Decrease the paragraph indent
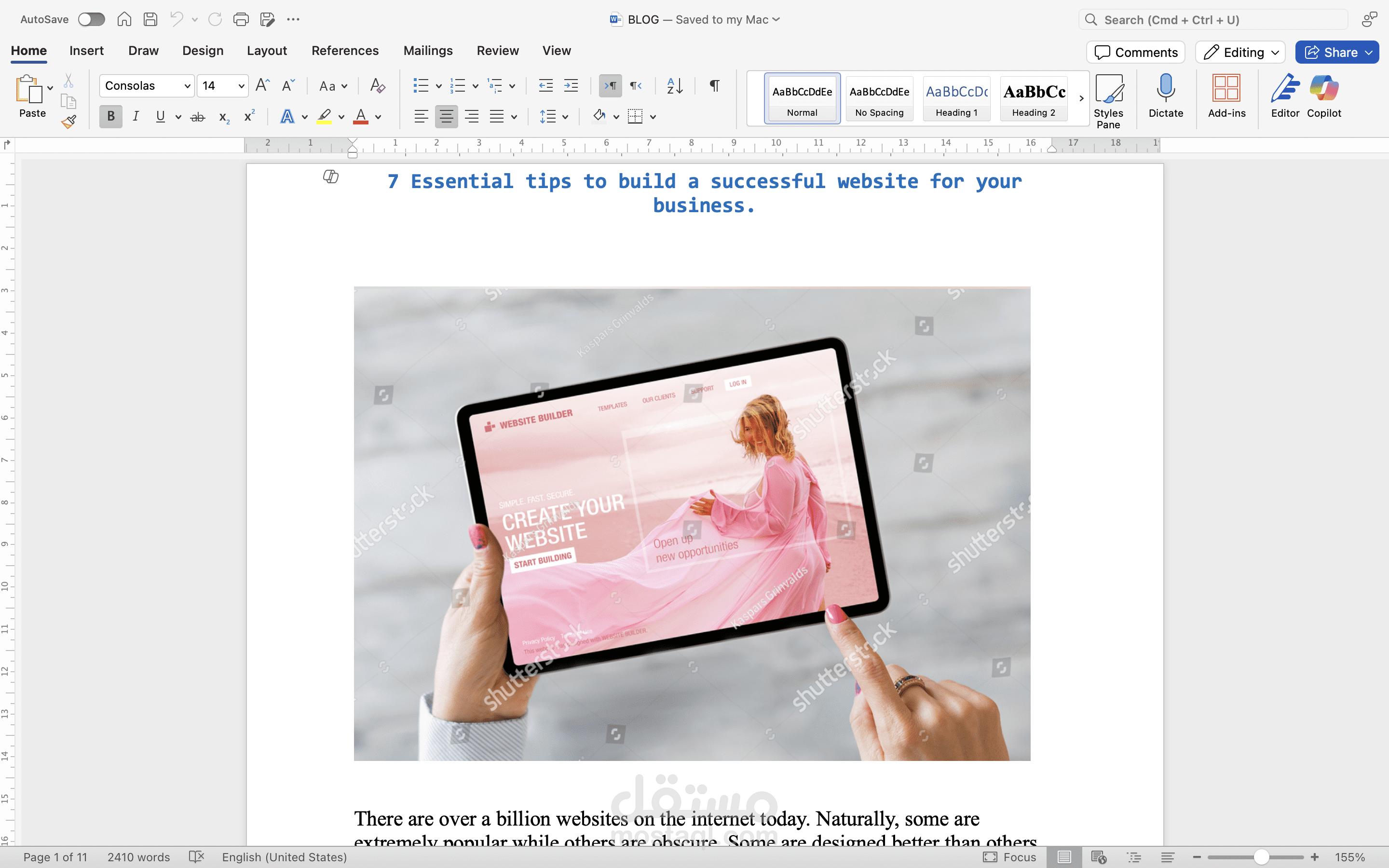Image resolution: width=1389 pixels, height=868 pixels. tap(545, 85)
